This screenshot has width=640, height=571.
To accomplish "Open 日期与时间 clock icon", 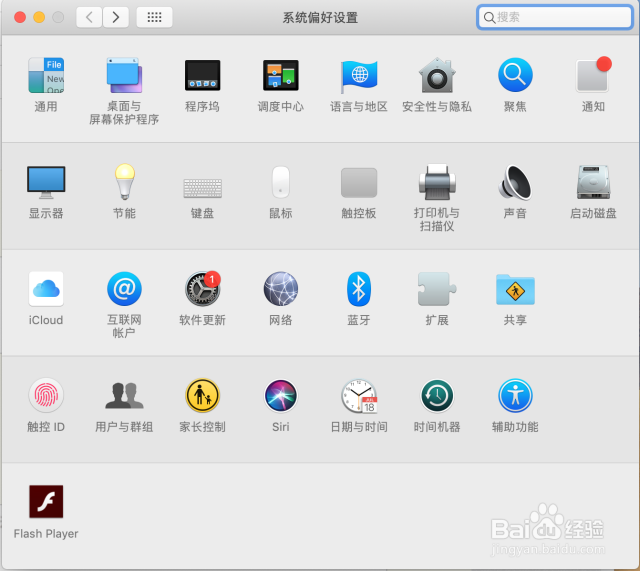I will pyautogui.click(x=359, y=396).
